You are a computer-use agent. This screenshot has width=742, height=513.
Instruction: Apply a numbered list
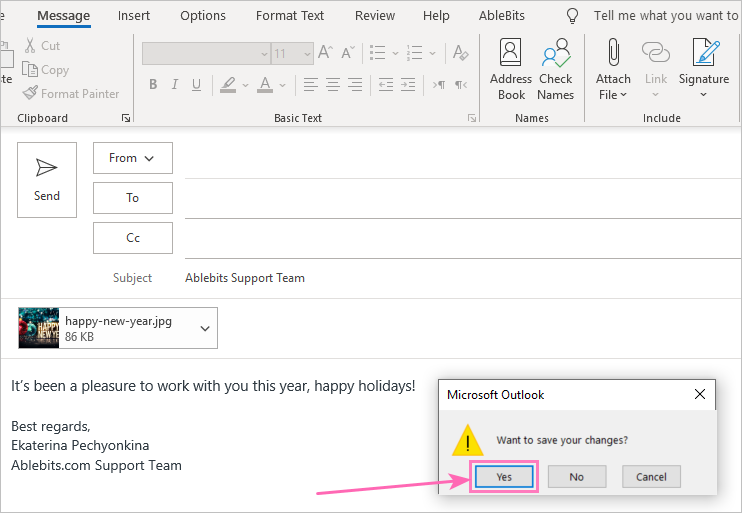pyautogui.click(x=415, y=53)
